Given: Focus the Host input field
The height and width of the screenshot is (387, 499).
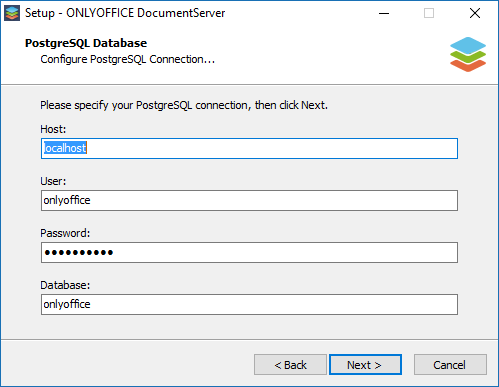Looking at the screenshot, I should [249, 148].
